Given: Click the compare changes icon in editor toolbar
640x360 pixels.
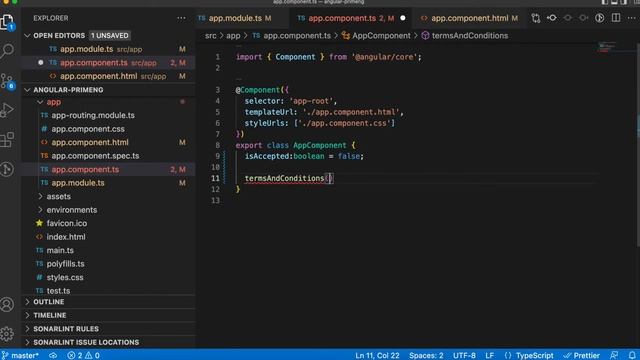Looking at the screenshot, I should [536, 18].
